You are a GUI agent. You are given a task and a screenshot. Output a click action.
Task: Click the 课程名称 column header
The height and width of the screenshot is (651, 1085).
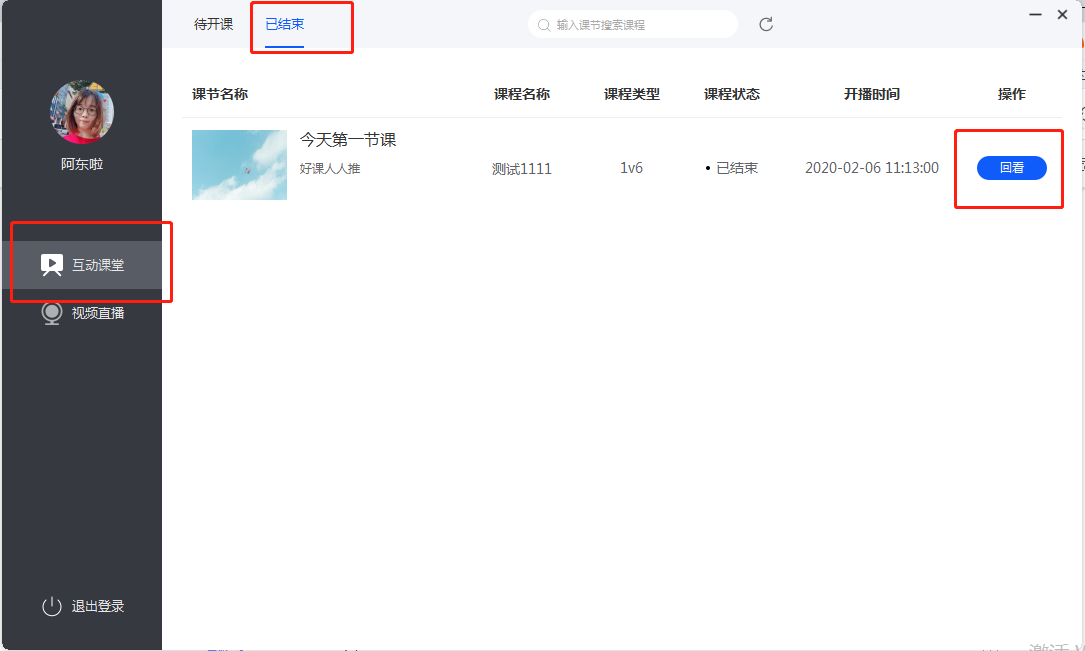[x=522, y=94]
